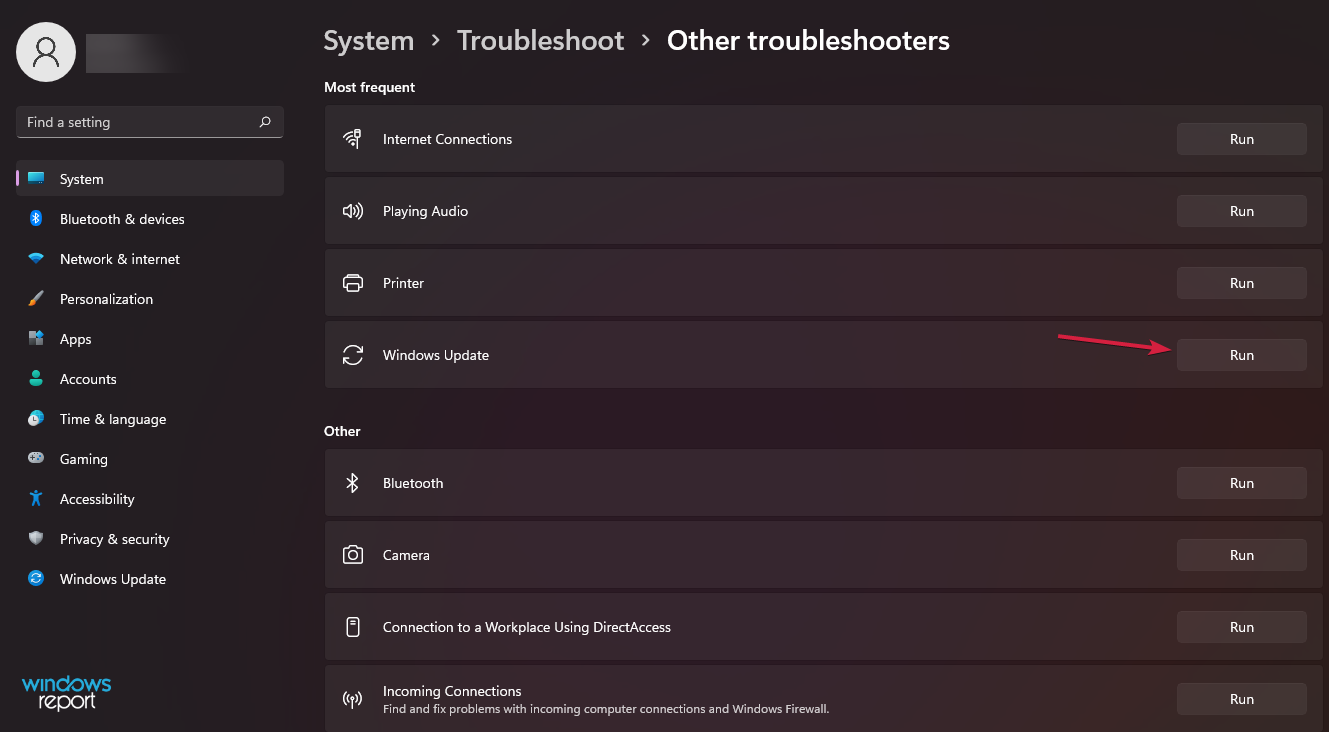The image size is (1329, 732).
Task: Go to Accounts settings
Action: tap(88, 379)
